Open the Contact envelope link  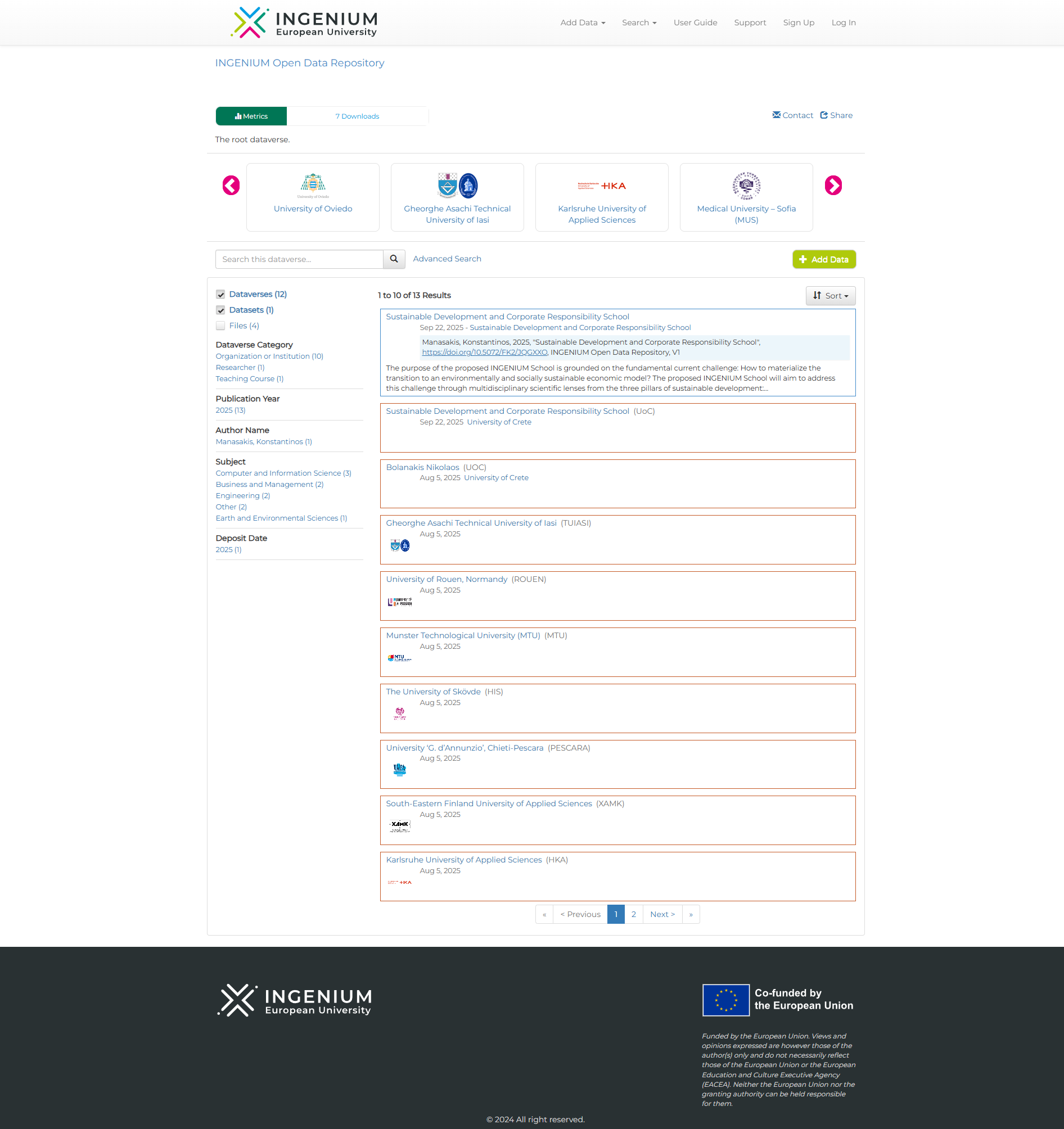[x=792, y=115]
